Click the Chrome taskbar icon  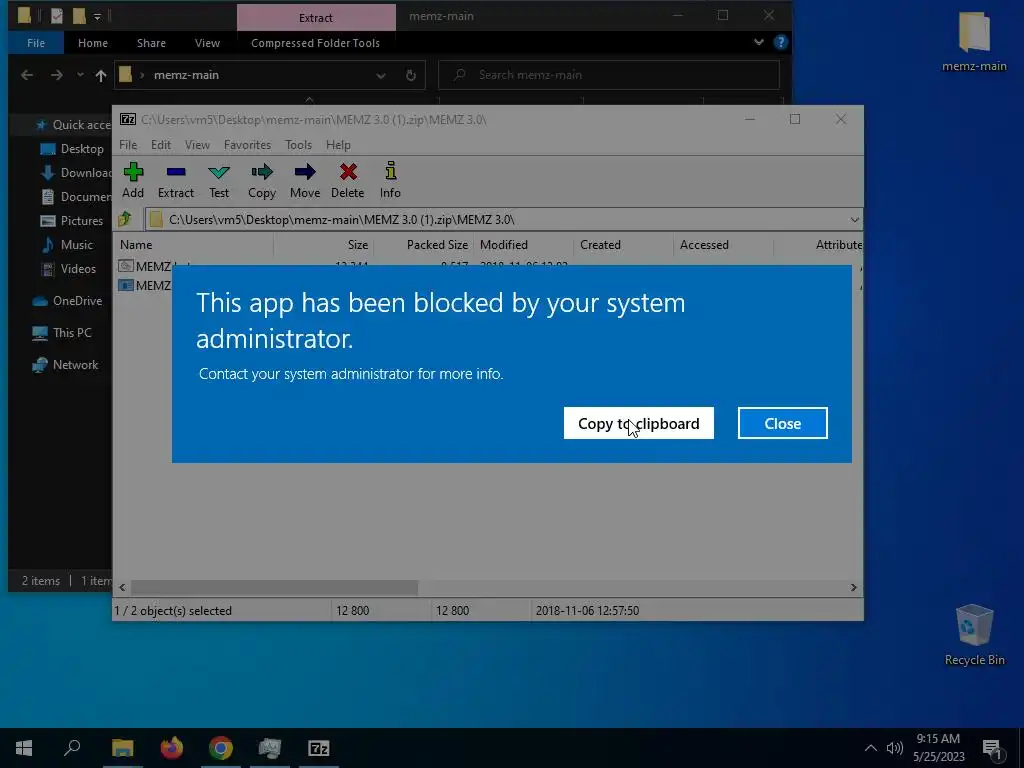[221, 748]
